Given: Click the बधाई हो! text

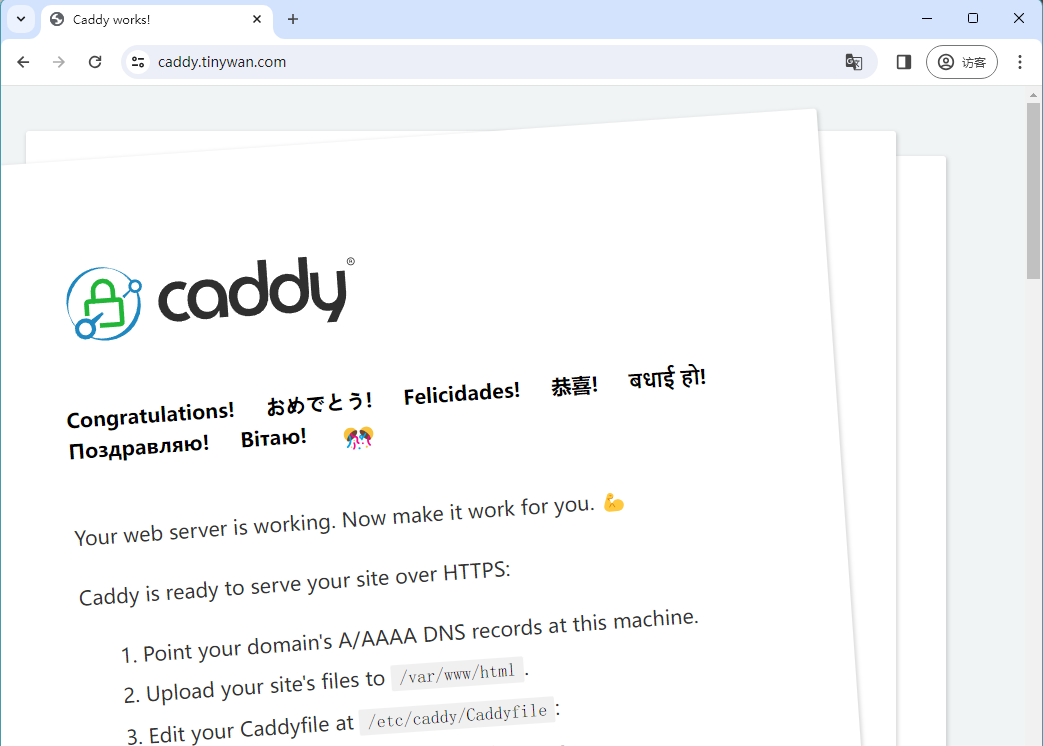Looking at the screenshot, I should (x=667, y=378).
